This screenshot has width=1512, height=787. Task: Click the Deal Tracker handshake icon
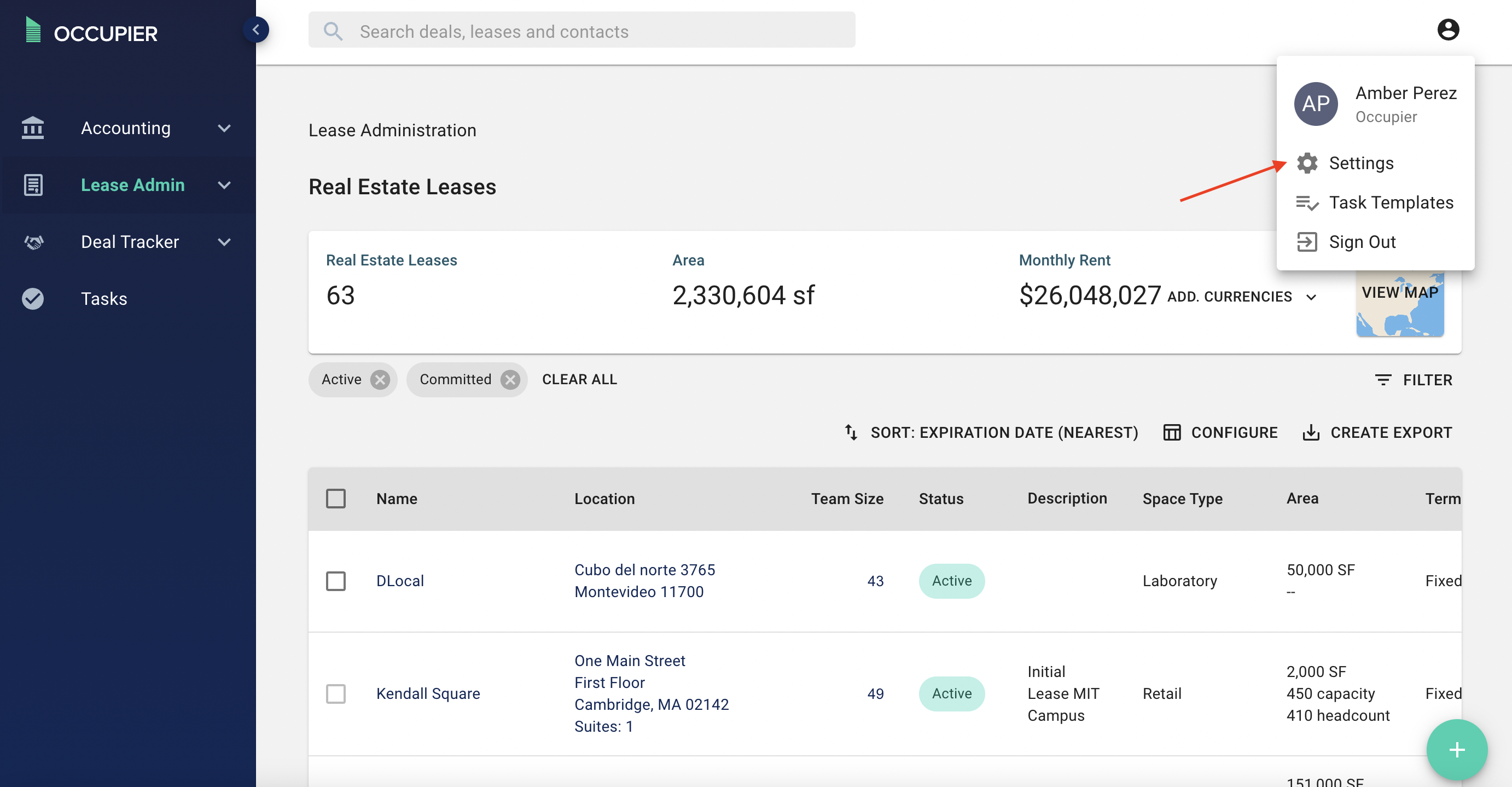pyautogui.click(x=33, y=241)
